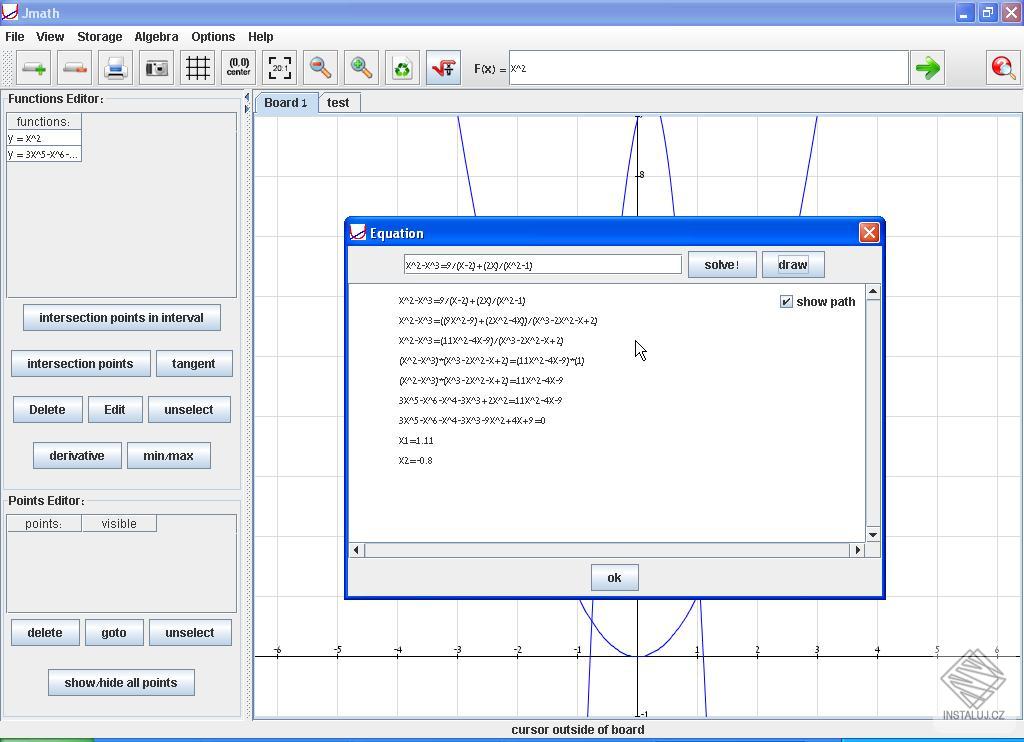Viewport: 1024px width, 742px height.
Task: Open the Algebra menu
Action: point(156,36)
